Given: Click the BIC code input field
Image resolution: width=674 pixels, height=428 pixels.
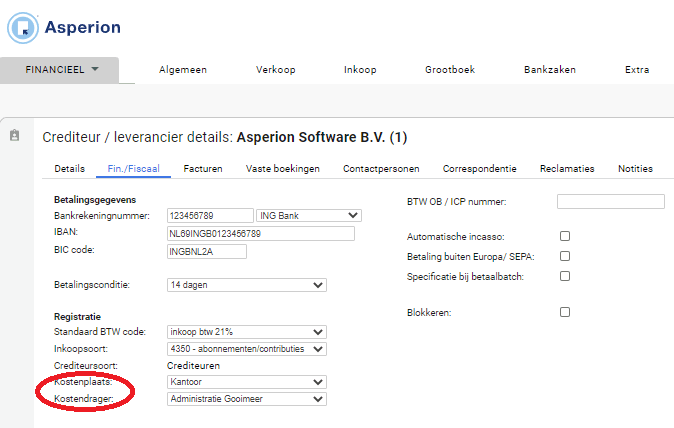Looking at the screenshot, I should tap(207, 251).
